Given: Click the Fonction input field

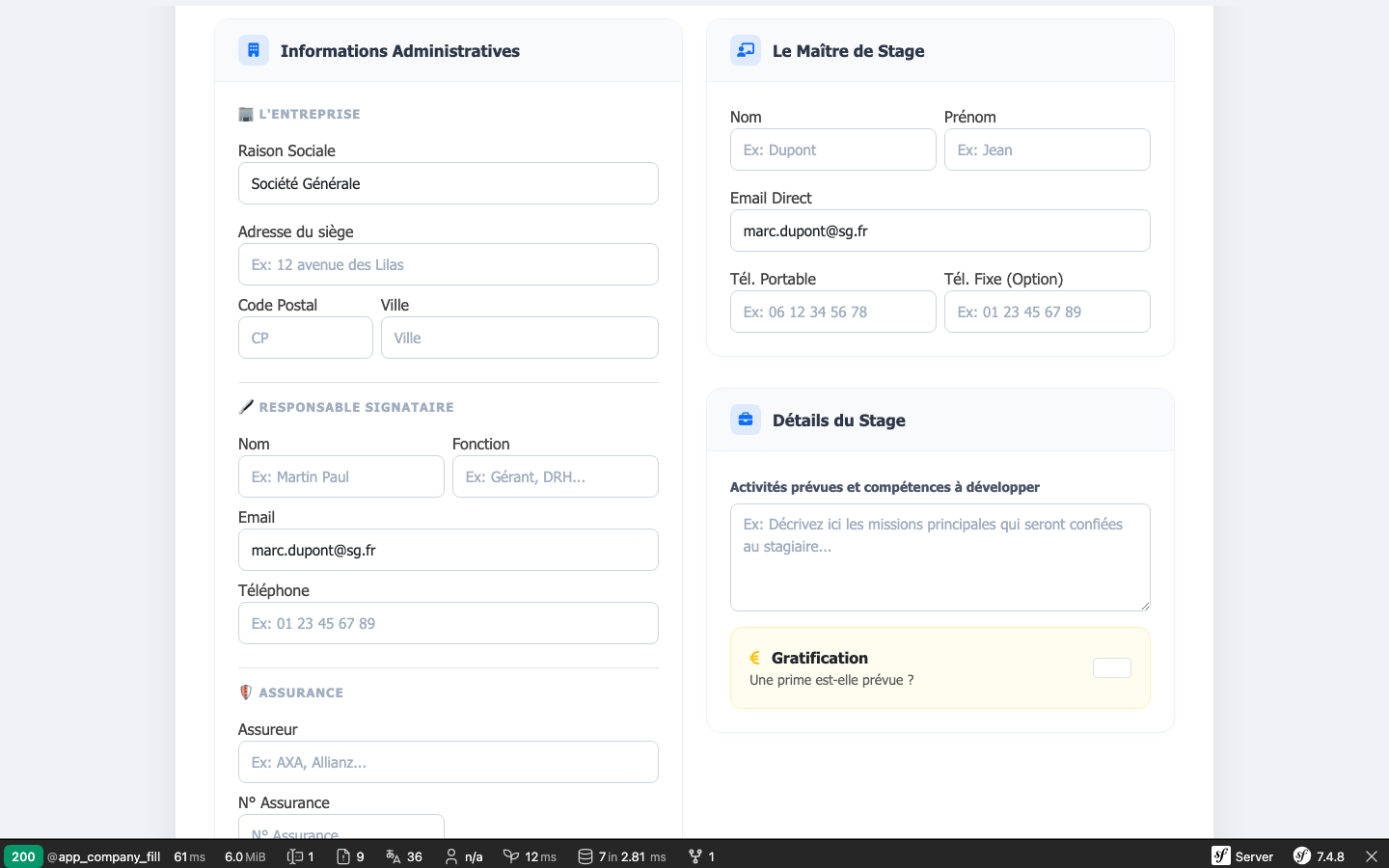Looking at the screenshot, I should click(x=556, y=476).
